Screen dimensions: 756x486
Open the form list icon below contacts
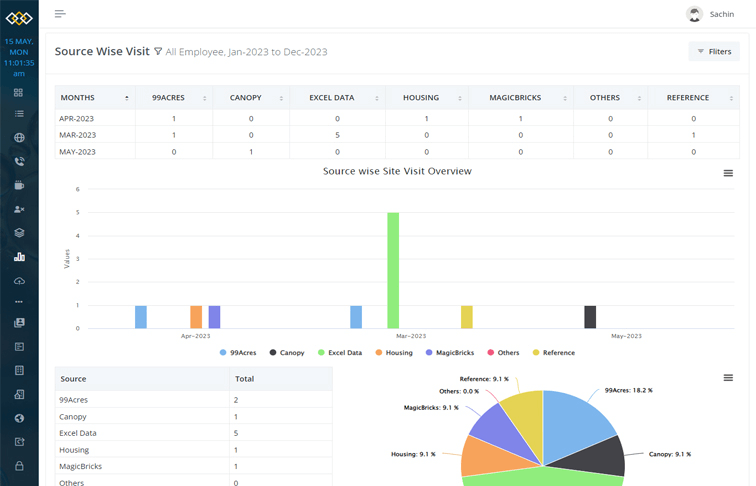tap(19, 347)
